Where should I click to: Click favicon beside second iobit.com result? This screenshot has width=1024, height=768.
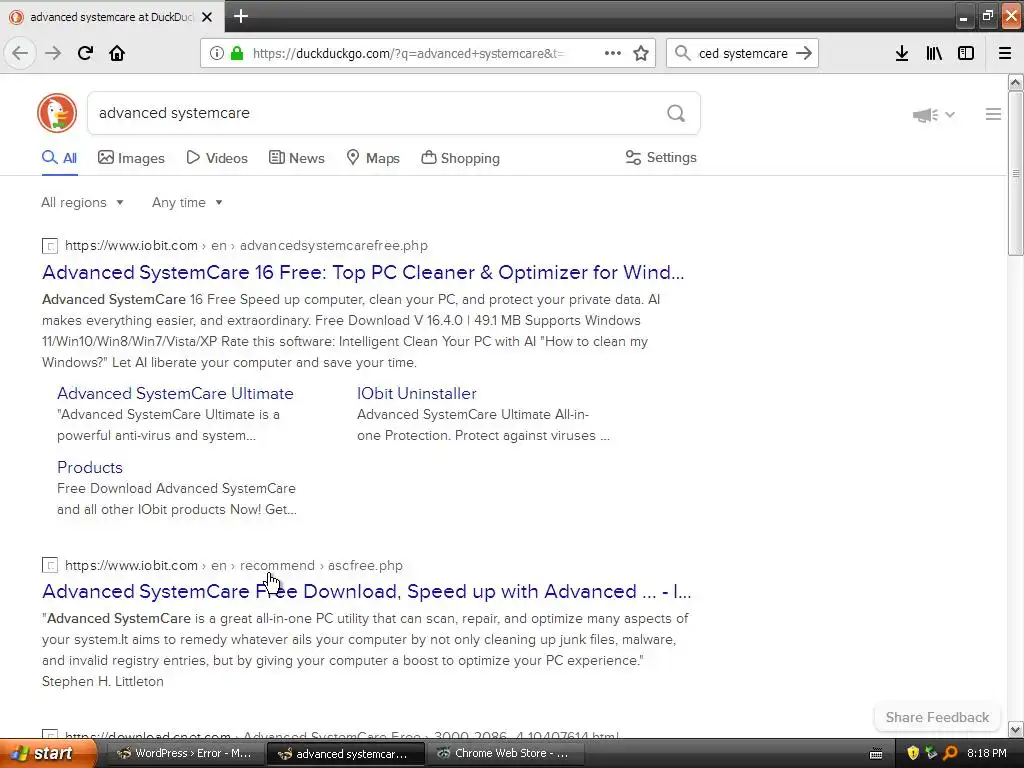coord(50,566)
